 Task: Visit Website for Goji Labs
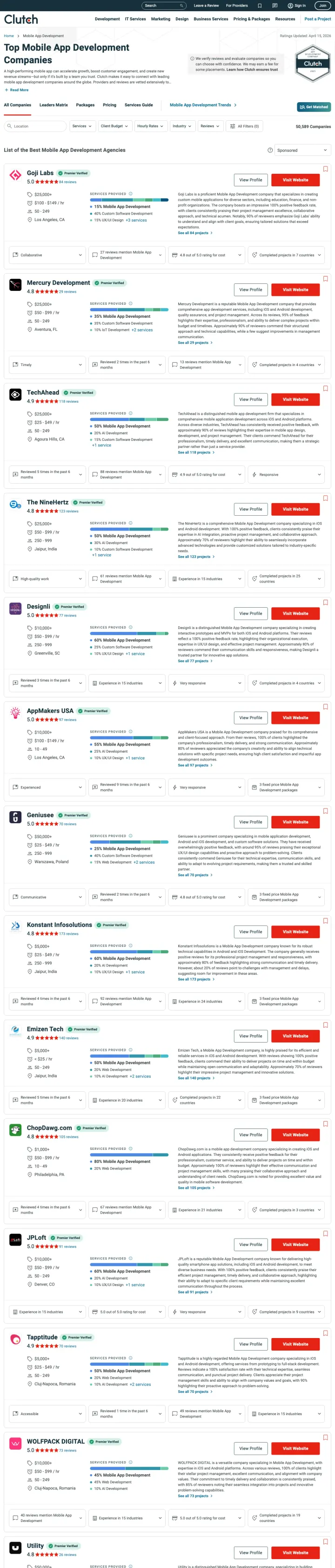295,180
